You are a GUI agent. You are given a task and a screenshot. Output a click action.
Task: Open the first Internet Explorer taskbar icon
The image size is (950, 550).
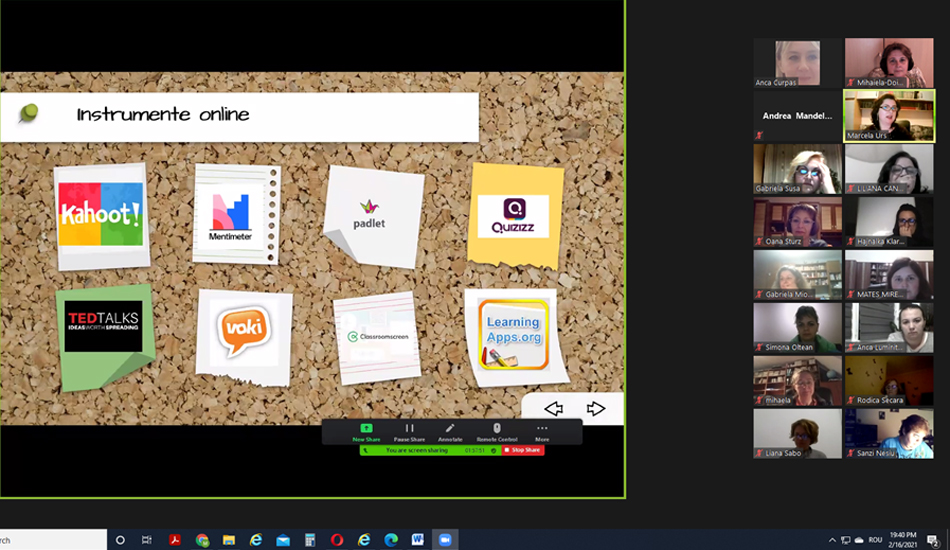[256, 540]
